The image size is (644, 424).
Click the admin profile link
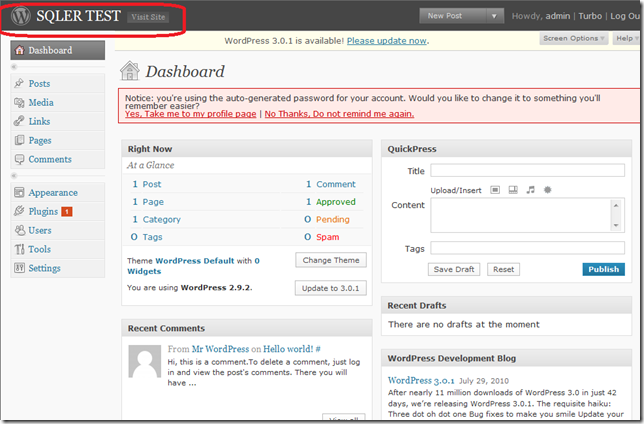(558, 16)
